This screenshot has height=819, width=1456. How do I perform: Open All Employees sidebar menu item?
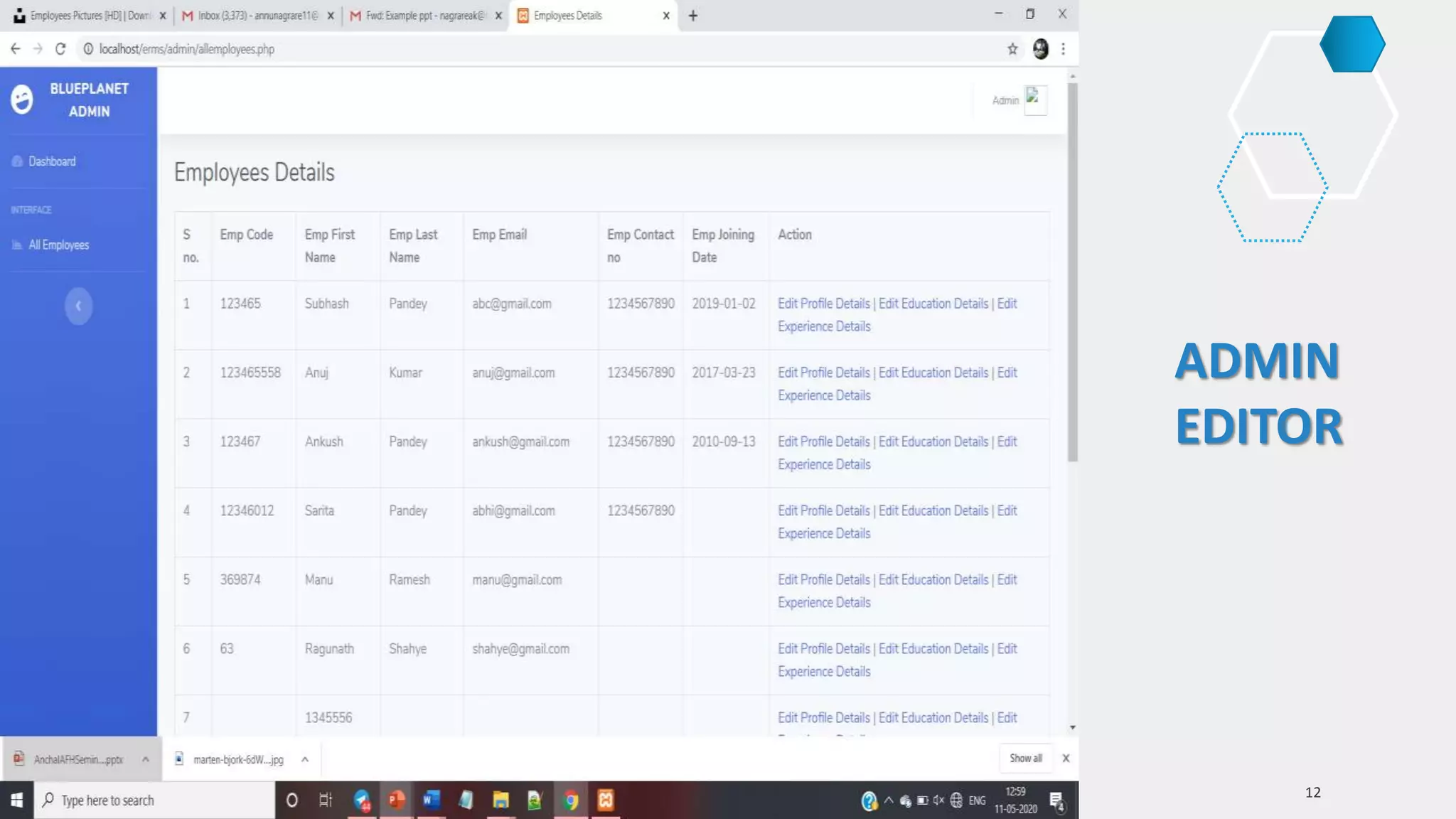pos(58,245)
